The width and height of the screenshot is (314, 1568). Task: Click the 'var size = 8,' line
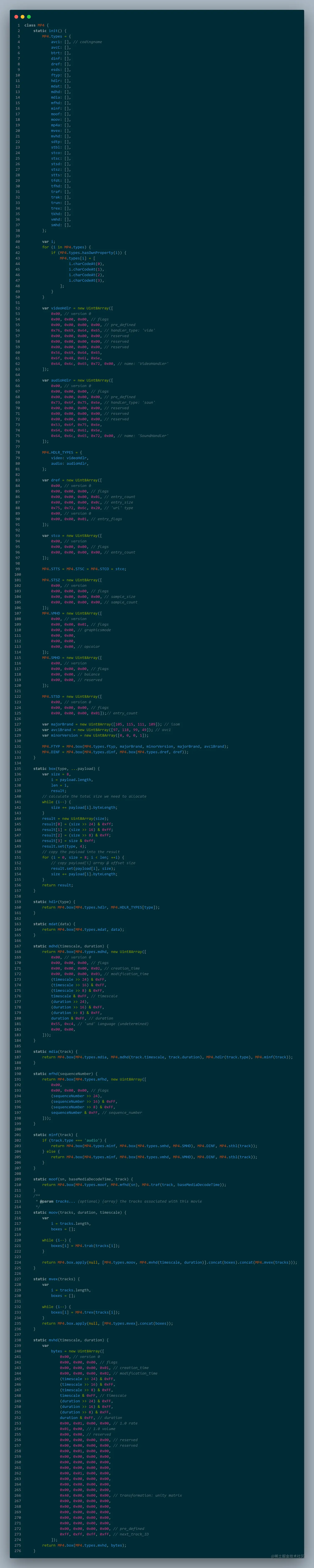(x=57, y=774)
